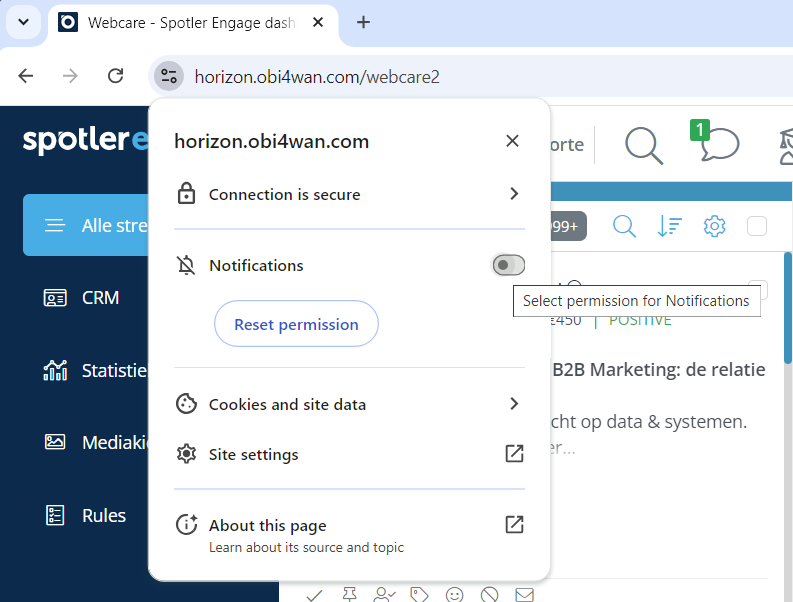This screenshot has width=793, height=602.
Task: Click About this page external link icon
Action: point(514,525)
